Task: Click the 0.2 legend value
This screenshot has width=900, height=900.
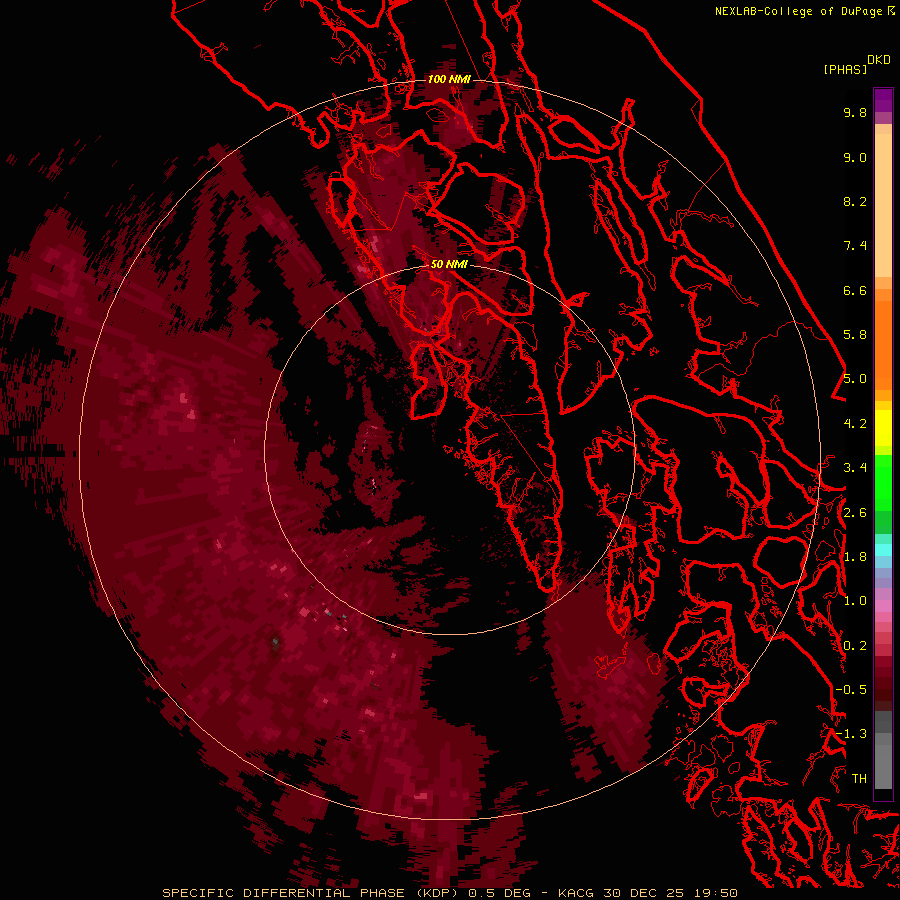Action: pos(855,646)
